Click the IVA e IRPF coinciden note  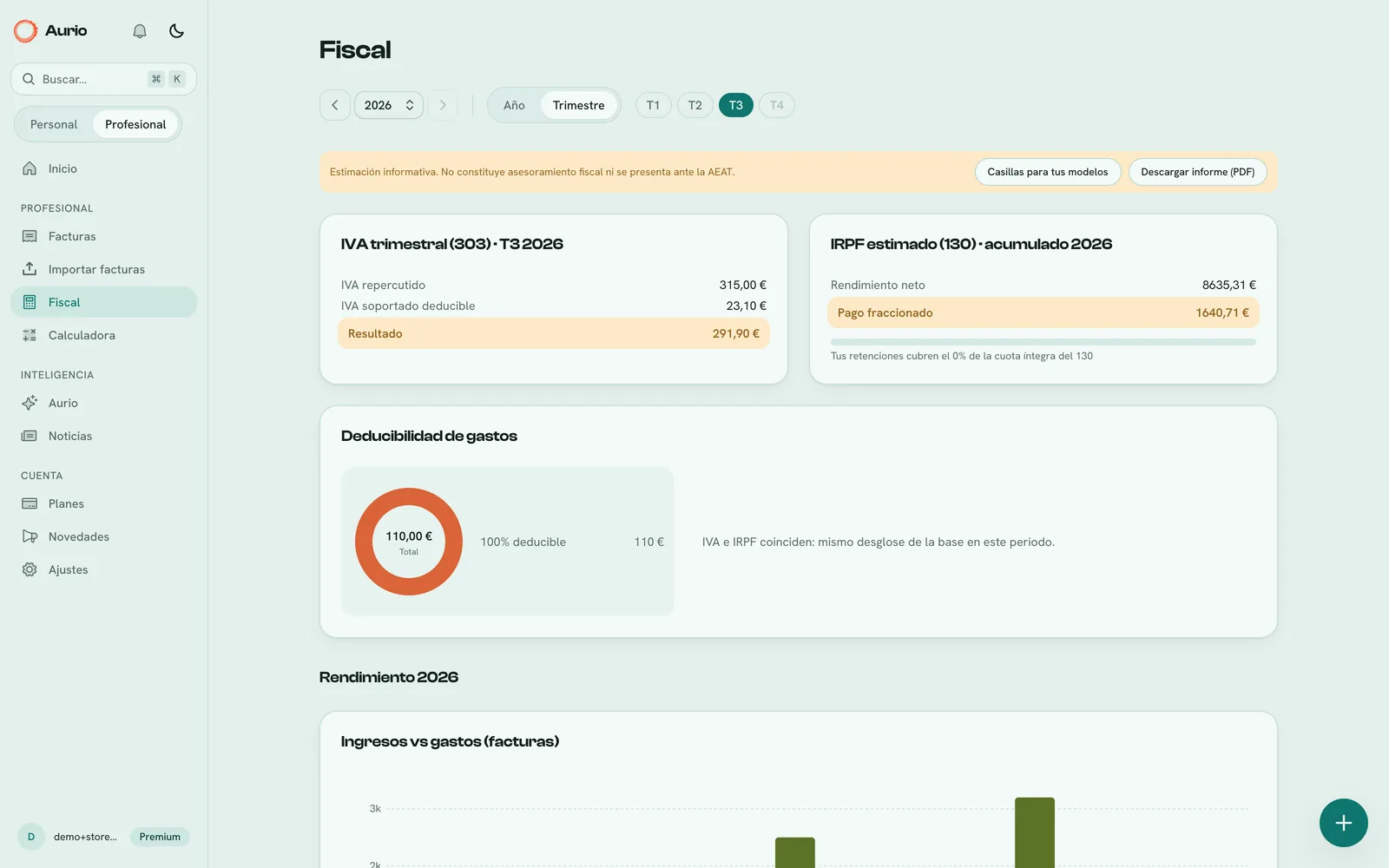click(879, 542)
